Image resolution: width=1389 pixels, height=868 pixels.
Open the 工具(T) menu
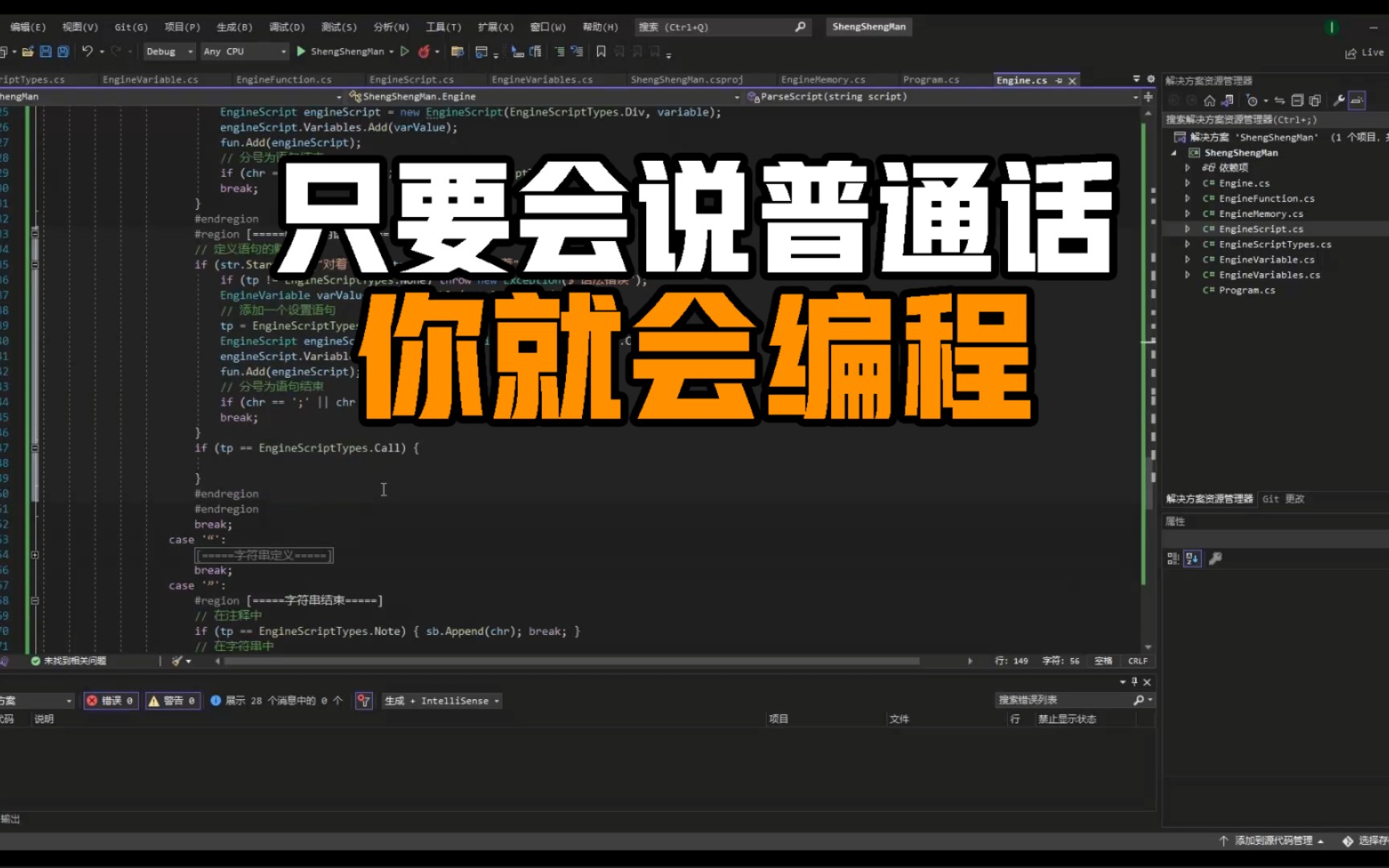click(444, 27)
